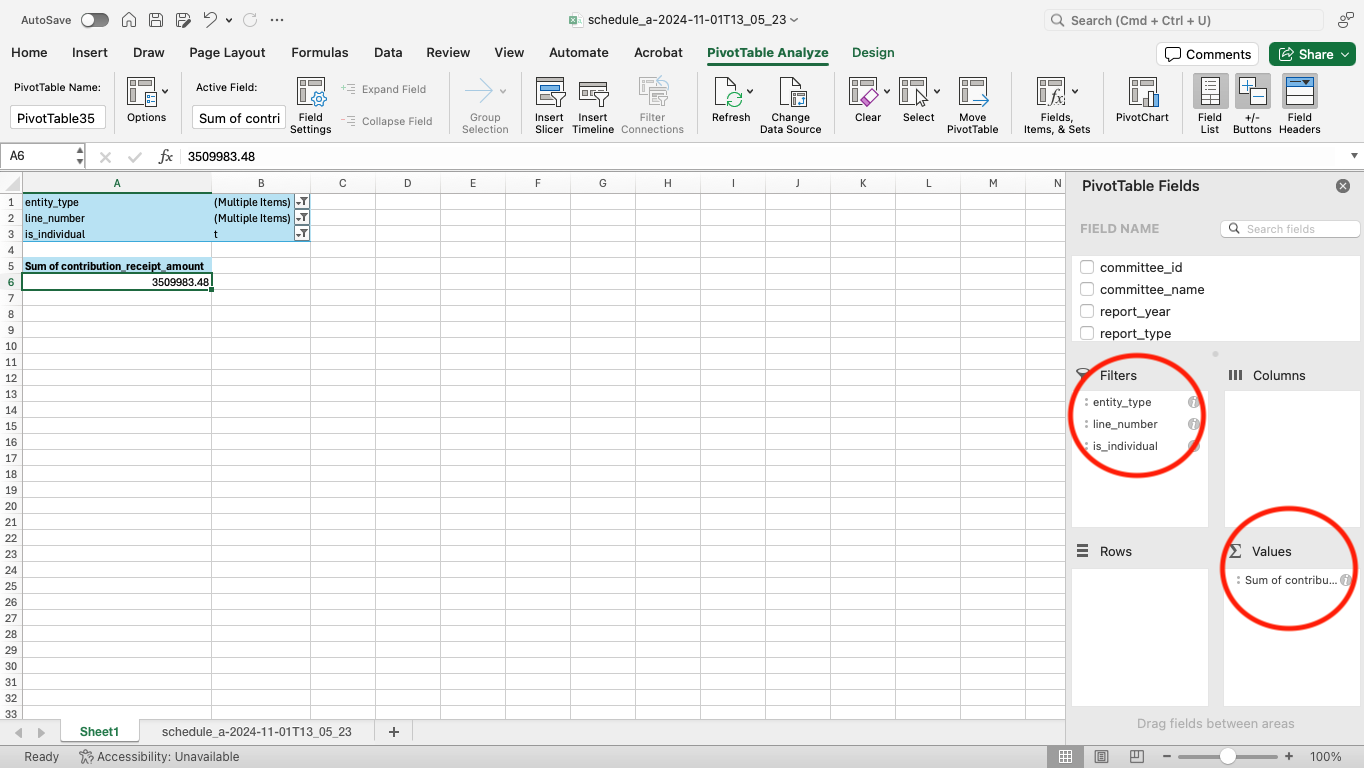Screen dimensions: 1364x768
Task: Toggle Field Headers display
Action: [1299, 106]
